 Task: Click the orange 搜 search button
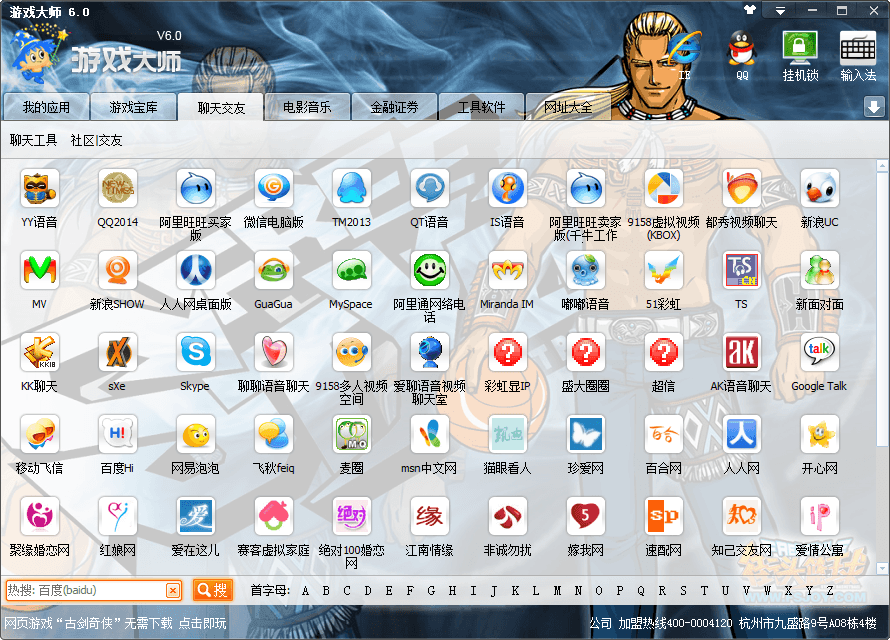tap(213, 590)
